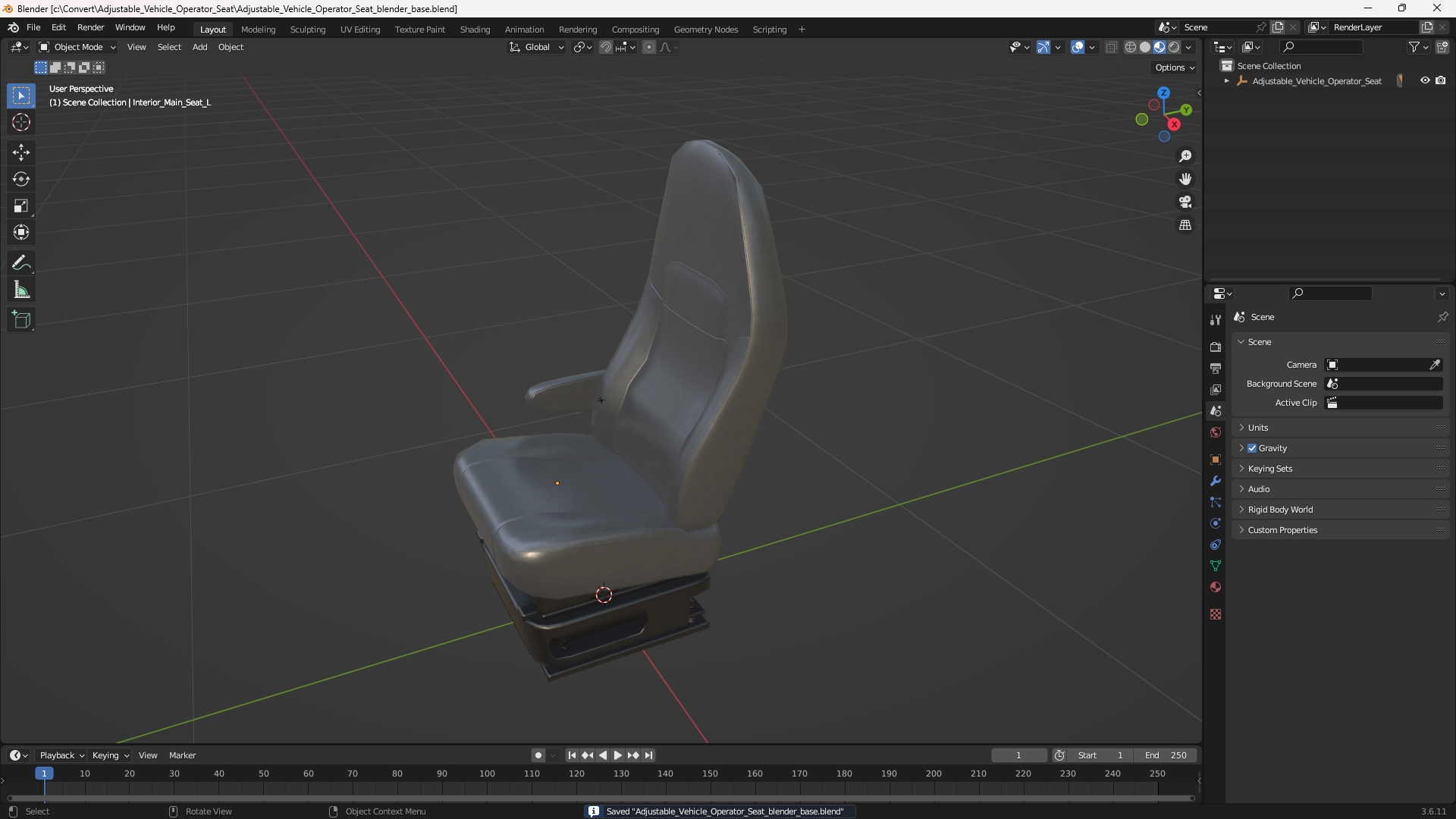Click the current frame number field

click(1018, 755)
